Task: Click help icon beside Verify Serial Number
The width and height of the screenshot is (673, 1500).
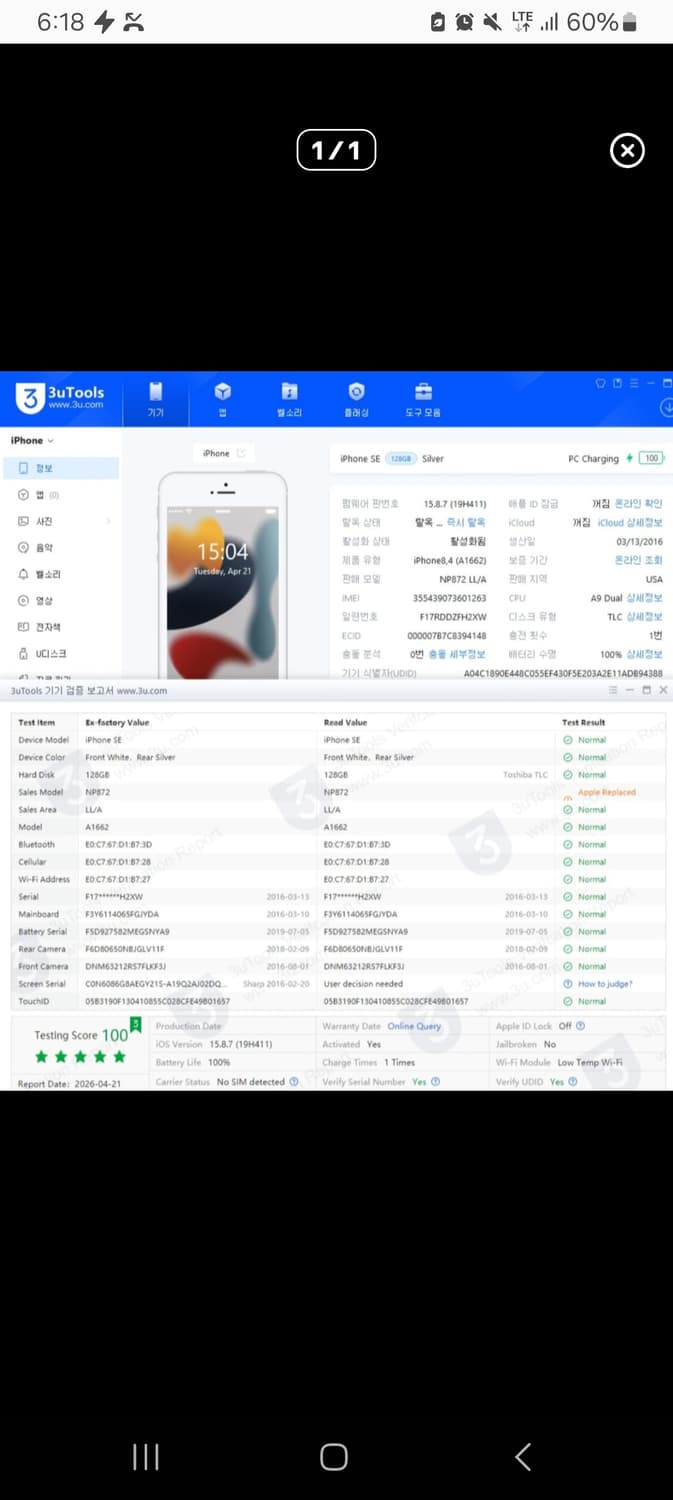Action: click(x=435, y=1082)
